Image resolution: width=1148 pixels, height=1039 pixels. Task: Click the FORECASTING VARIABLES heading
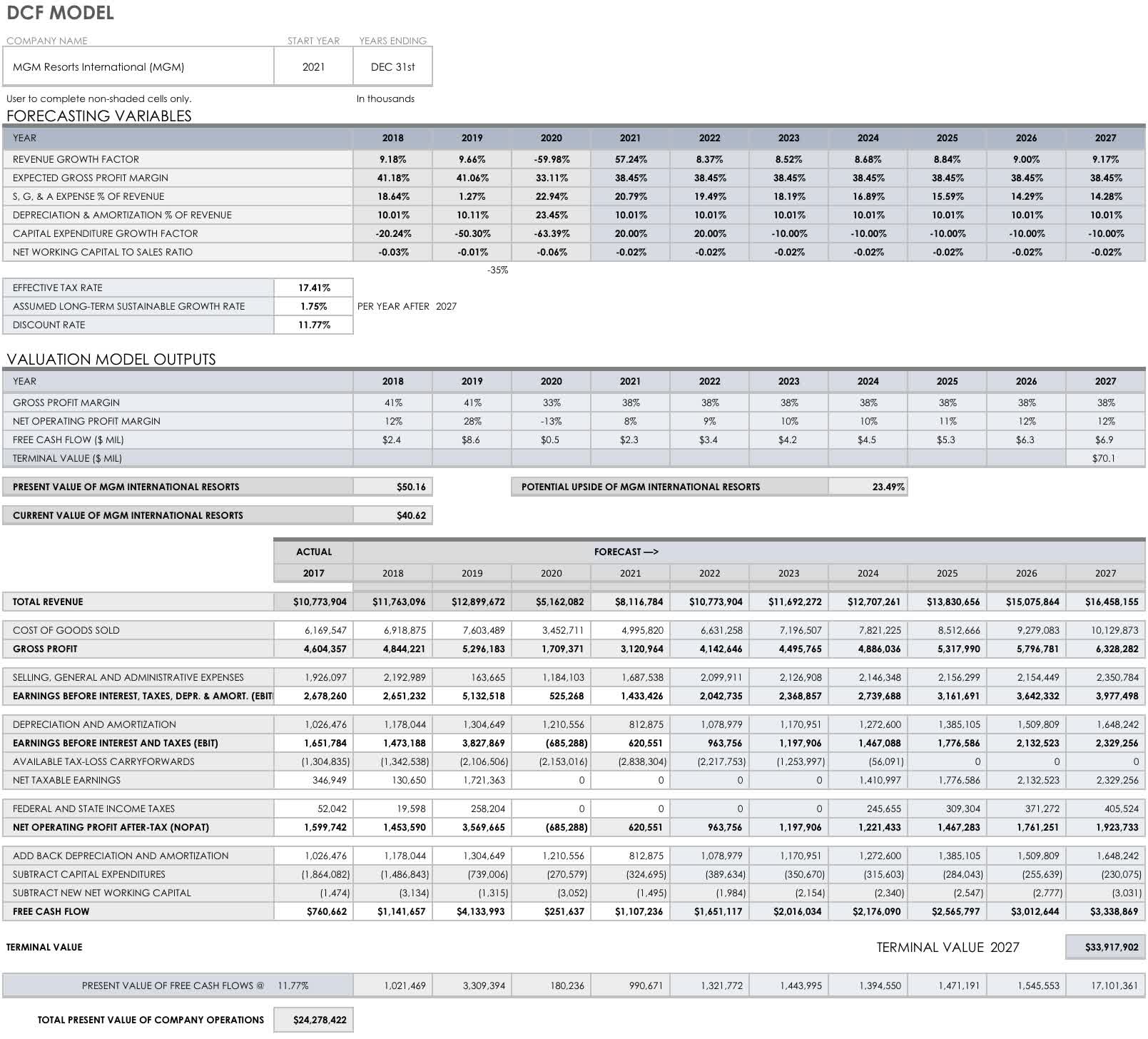coord(99,116)
